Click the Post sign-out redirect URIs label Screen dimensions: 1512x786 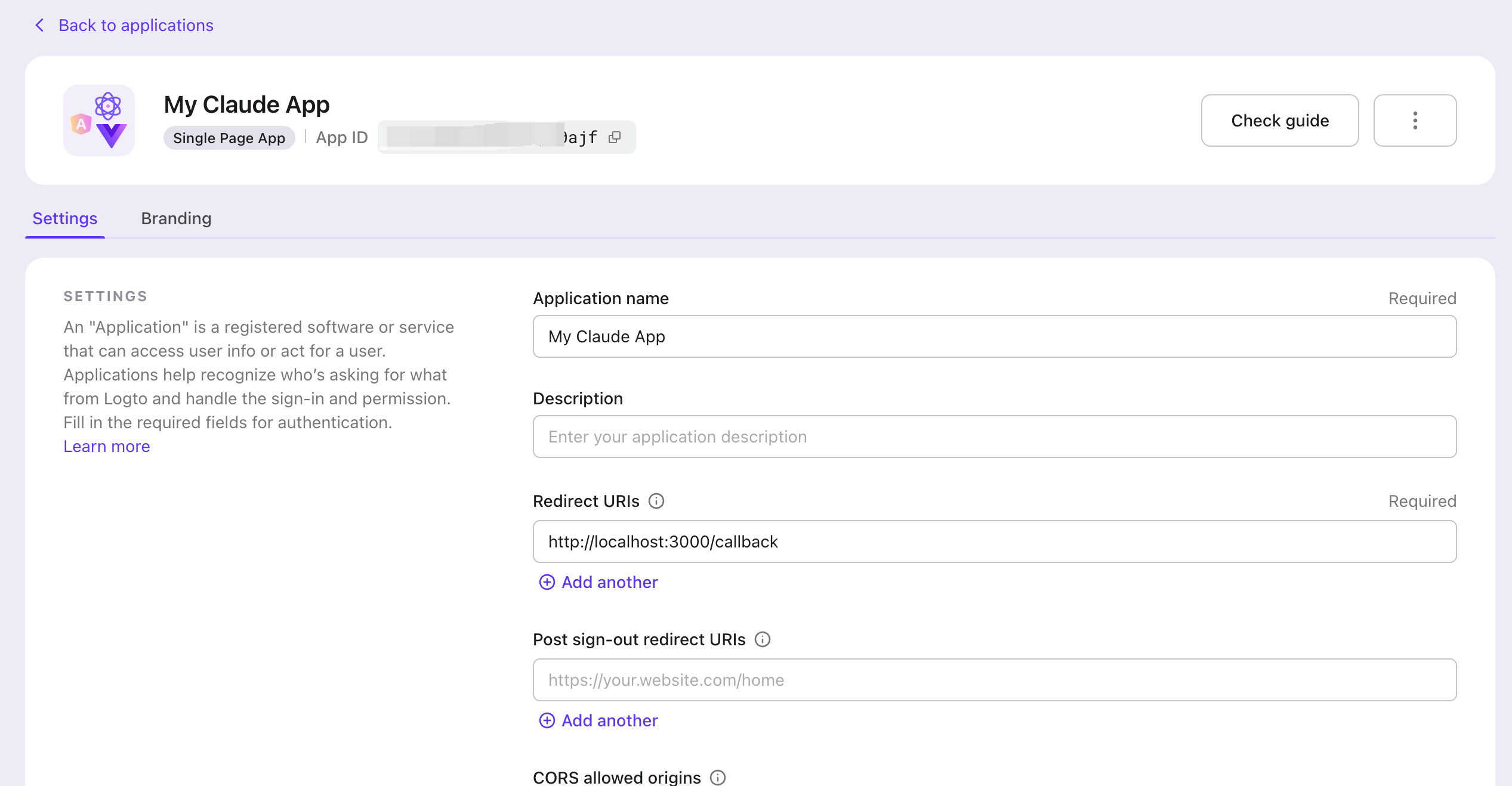(639, 640)
